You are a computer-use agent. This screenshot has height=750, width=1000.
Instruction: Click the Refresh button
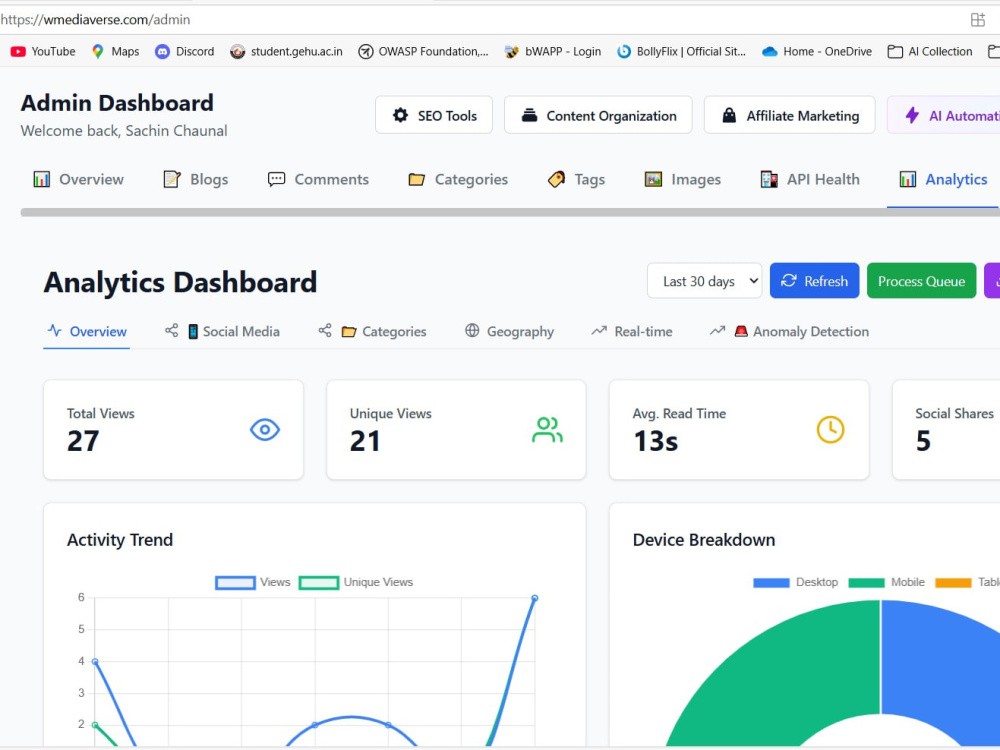[814, 281]
